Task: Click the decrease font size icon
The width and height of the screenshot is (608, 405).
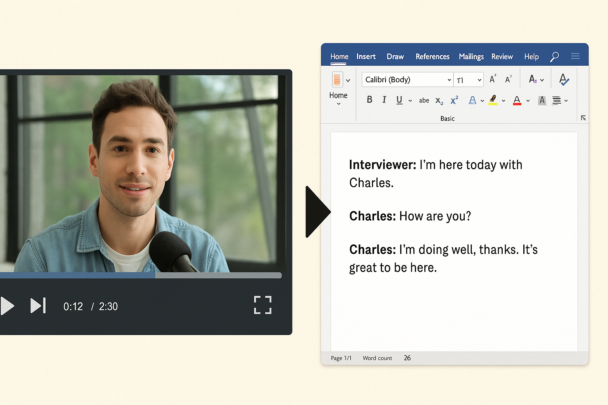Action: (508, 79)
